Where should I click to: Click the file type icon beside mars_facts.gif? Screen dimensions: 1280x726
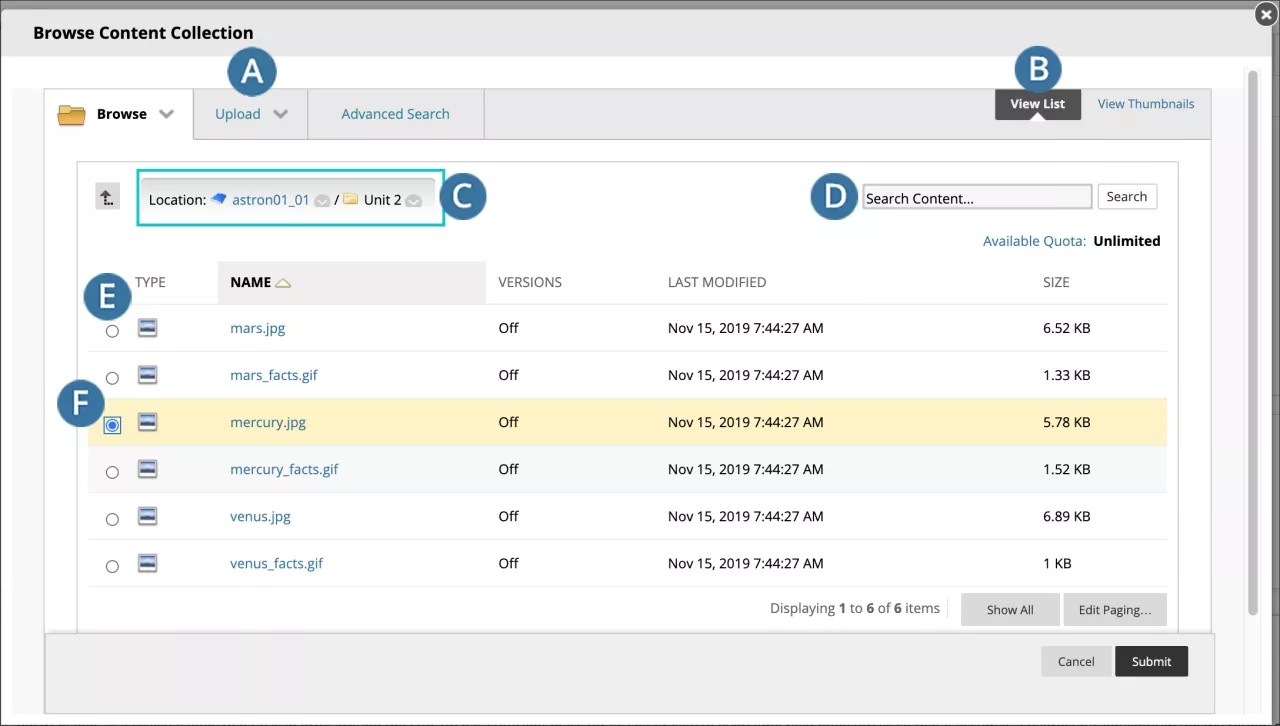pos(147,374)
